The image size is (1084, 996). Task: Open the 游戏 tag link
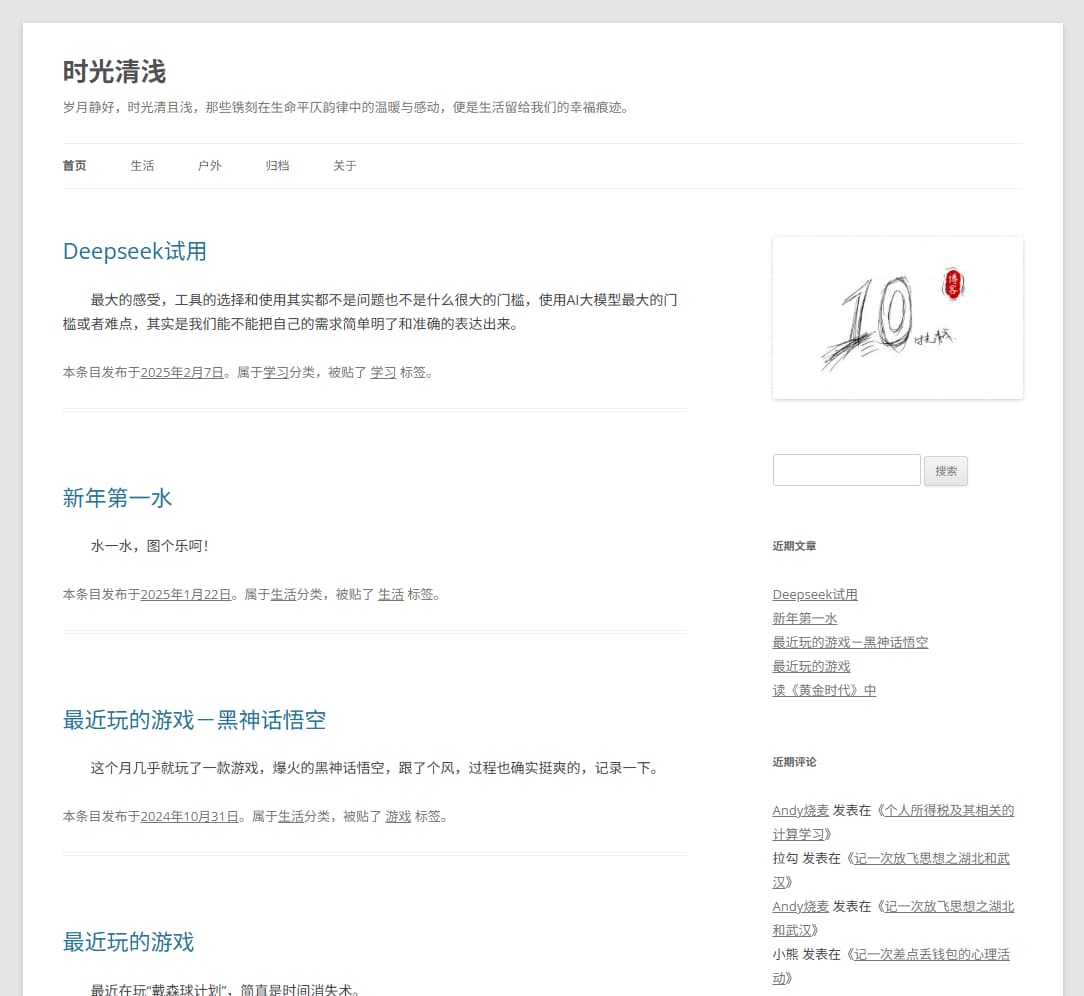coord(397,816)
